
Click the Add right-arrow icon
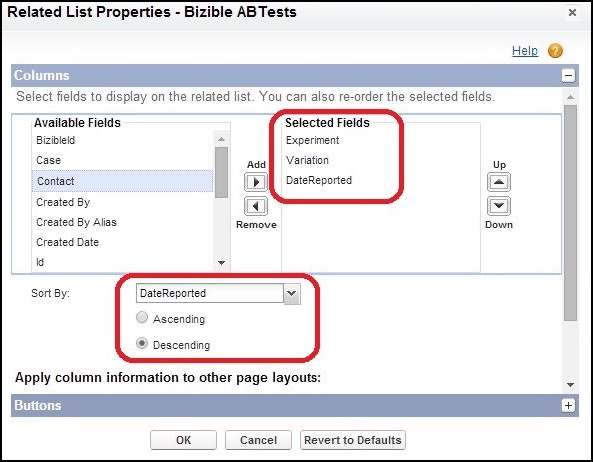[256, 182]
